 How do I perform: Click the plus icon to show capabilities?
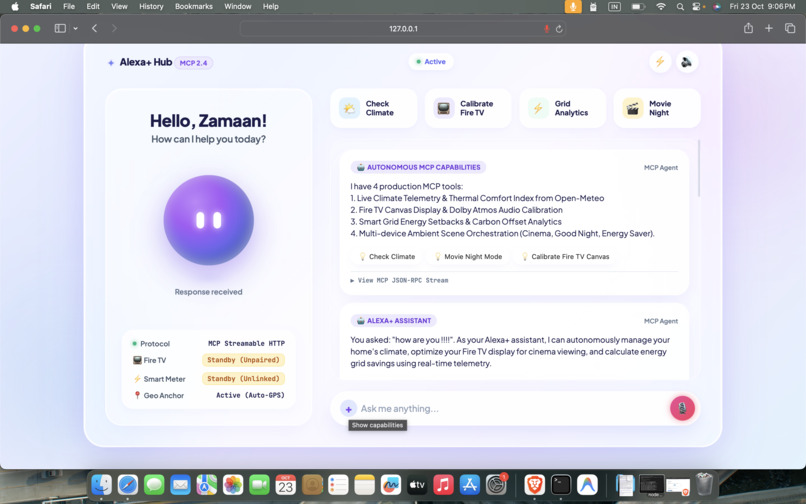pos(349,409)
